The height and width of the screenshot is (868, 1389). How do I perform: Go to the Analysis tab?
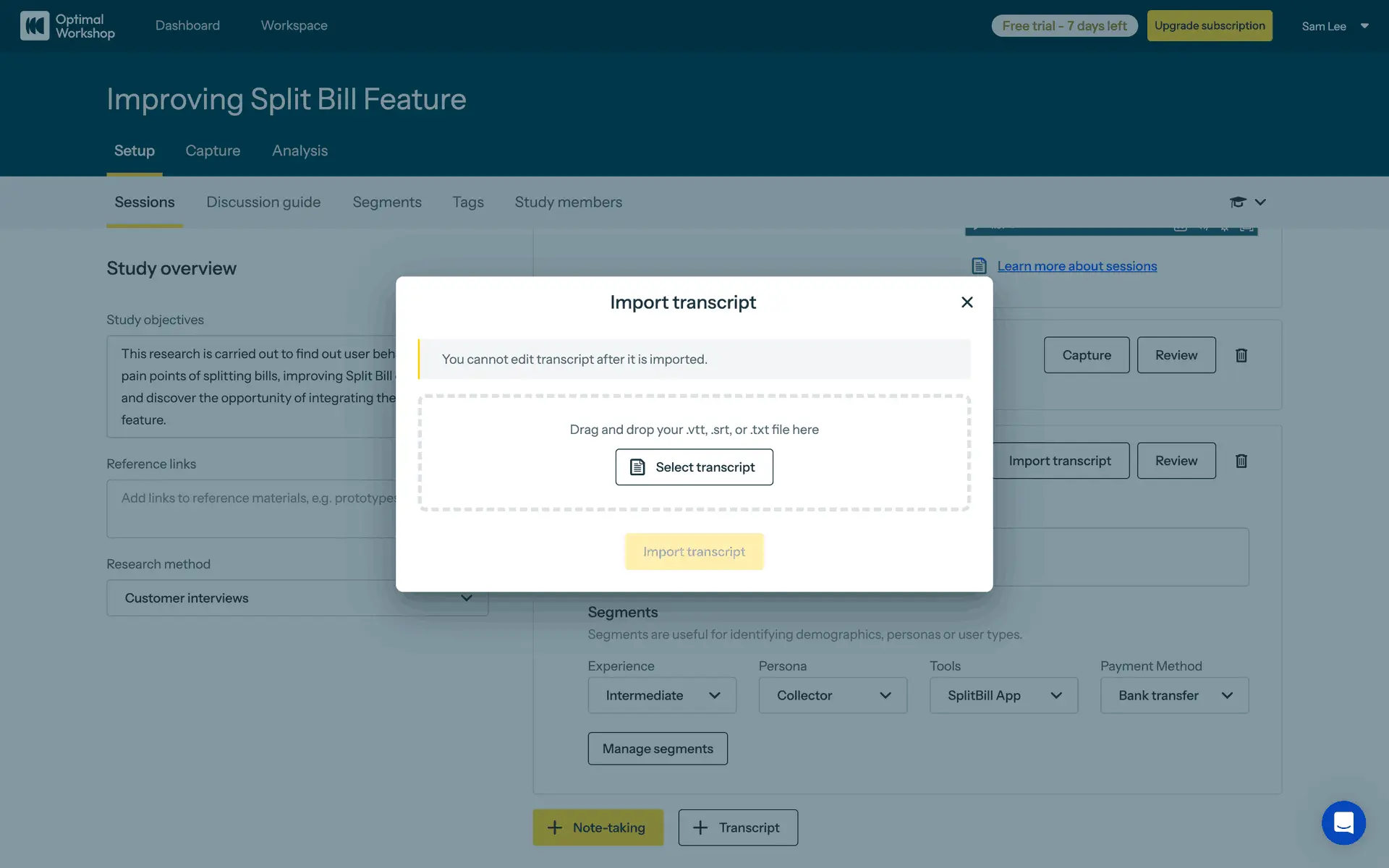300,150
